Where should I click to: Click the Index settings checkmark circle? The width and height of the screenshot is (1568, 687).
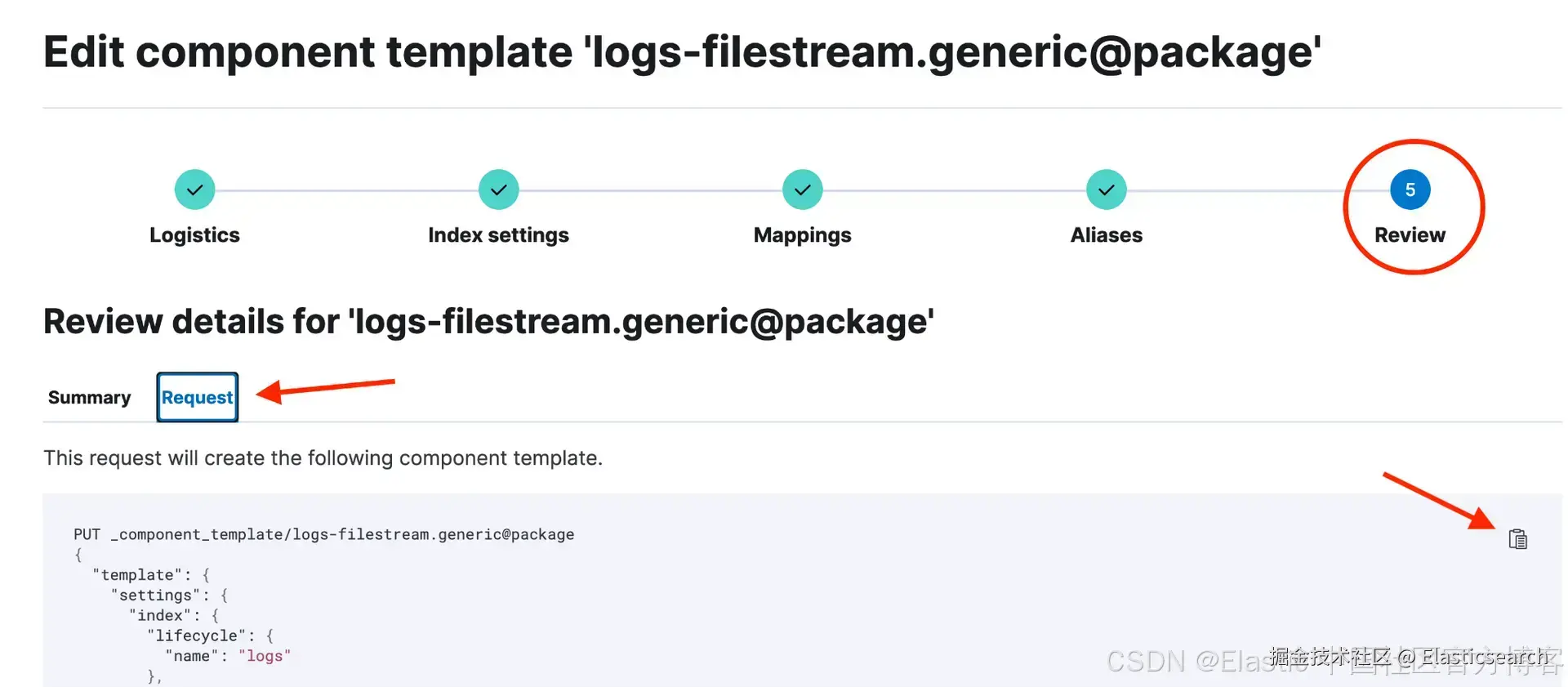(x=498, y=190)
